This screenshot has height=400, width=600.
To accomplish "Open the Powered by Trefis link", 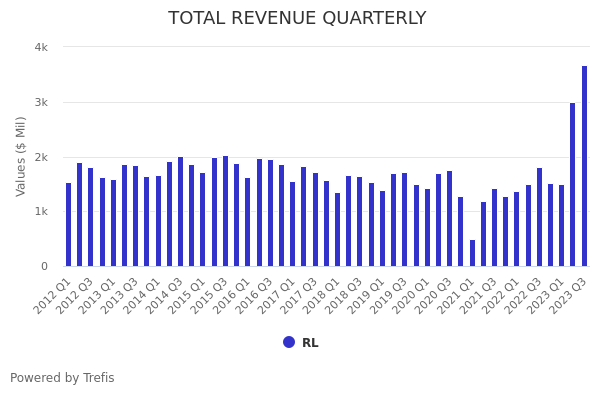I will (x=62, y=378).
